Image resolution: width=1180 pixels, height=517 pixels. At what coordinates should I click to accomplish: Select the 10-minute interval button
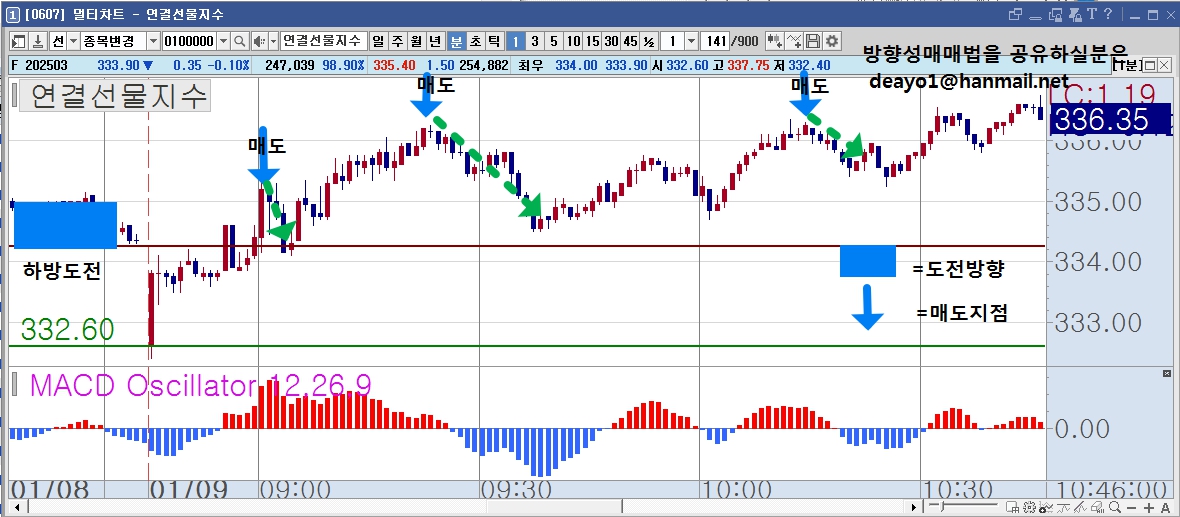coord(573,41)
